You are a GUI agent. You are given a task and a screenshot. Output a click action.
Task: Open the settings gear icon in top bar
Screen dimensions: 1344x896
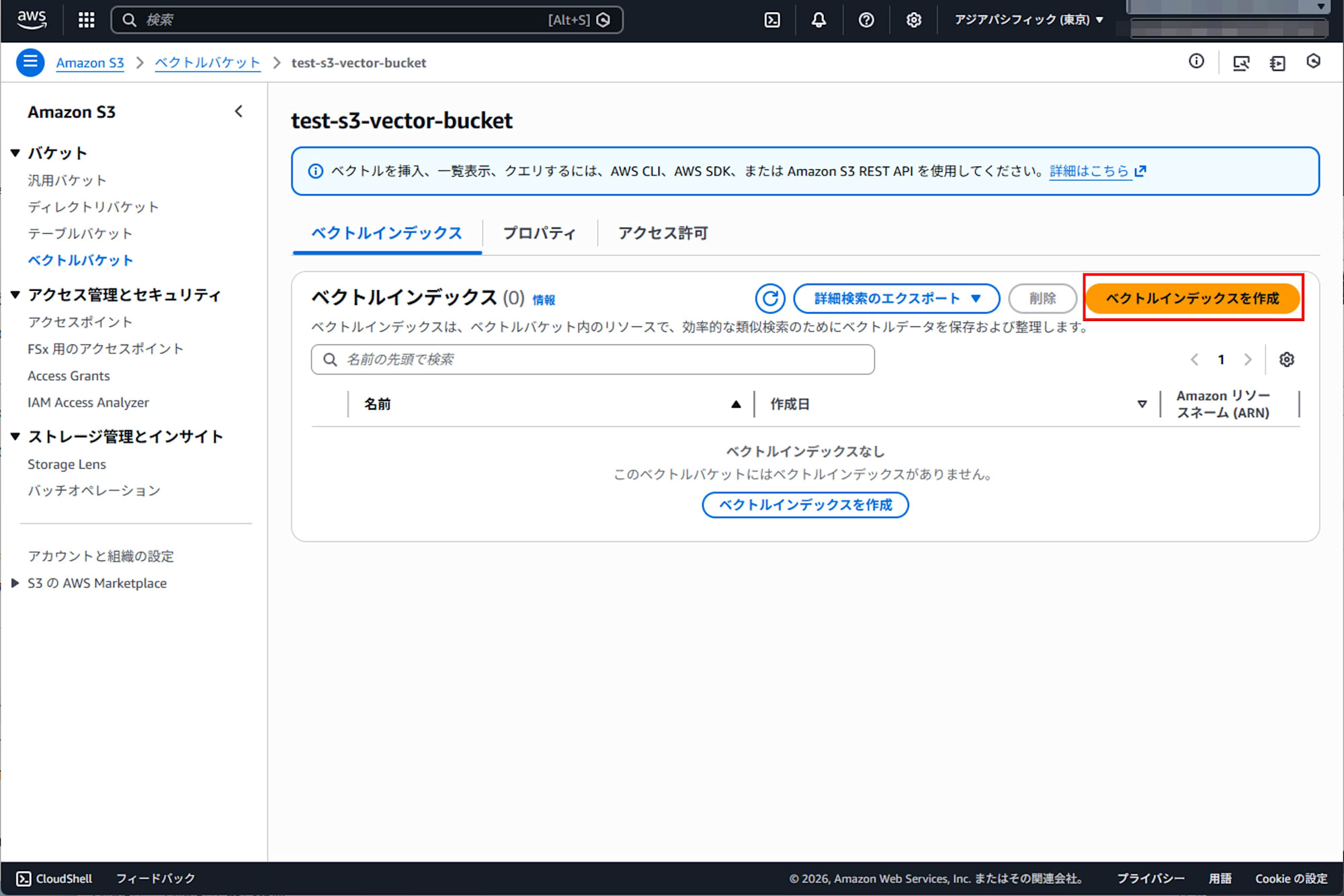click(x=913, y=20)
